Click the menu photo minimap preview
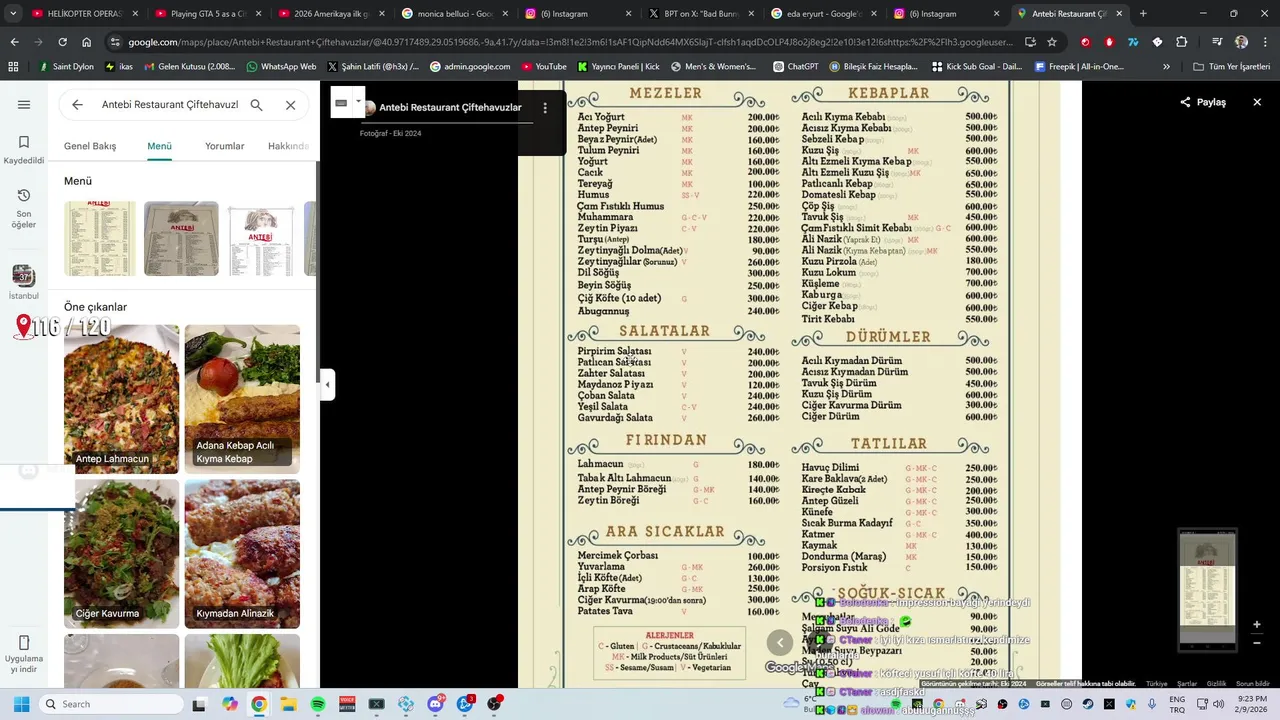This screenshot has width=1280, height=720. click(x=1207, y=590)
